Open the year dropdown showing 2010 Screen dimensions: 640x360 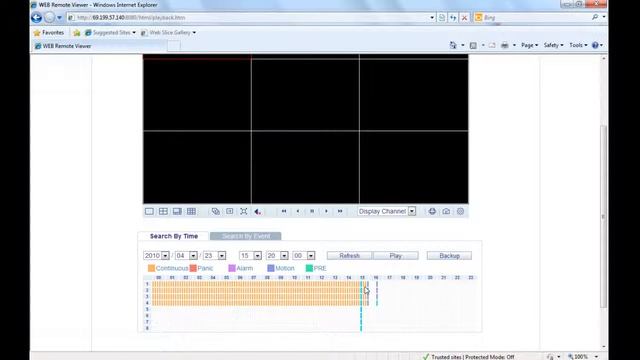tap(165, 256)
